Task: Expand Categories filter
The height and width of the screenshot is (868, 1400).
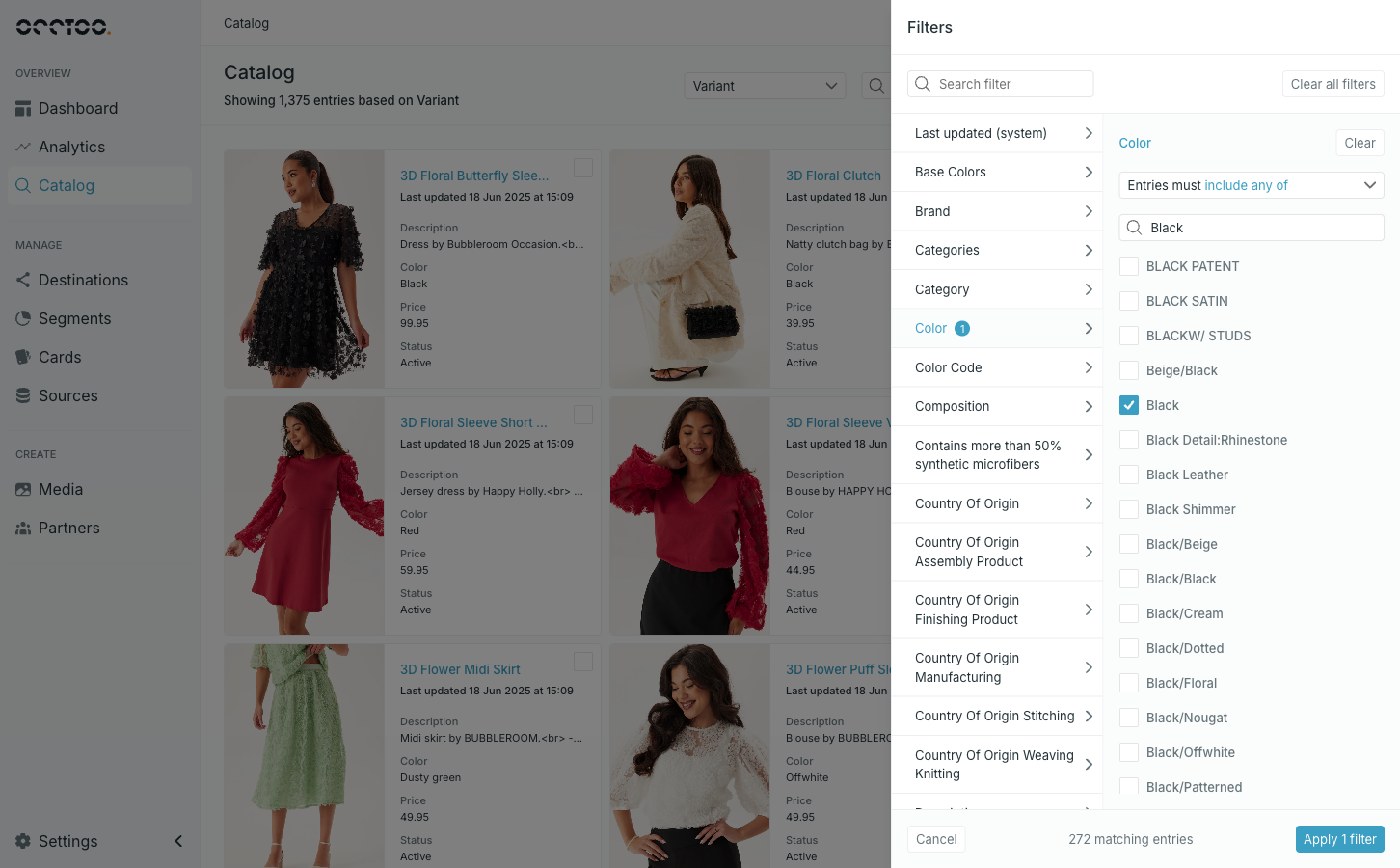Action: tap(997, 250)
